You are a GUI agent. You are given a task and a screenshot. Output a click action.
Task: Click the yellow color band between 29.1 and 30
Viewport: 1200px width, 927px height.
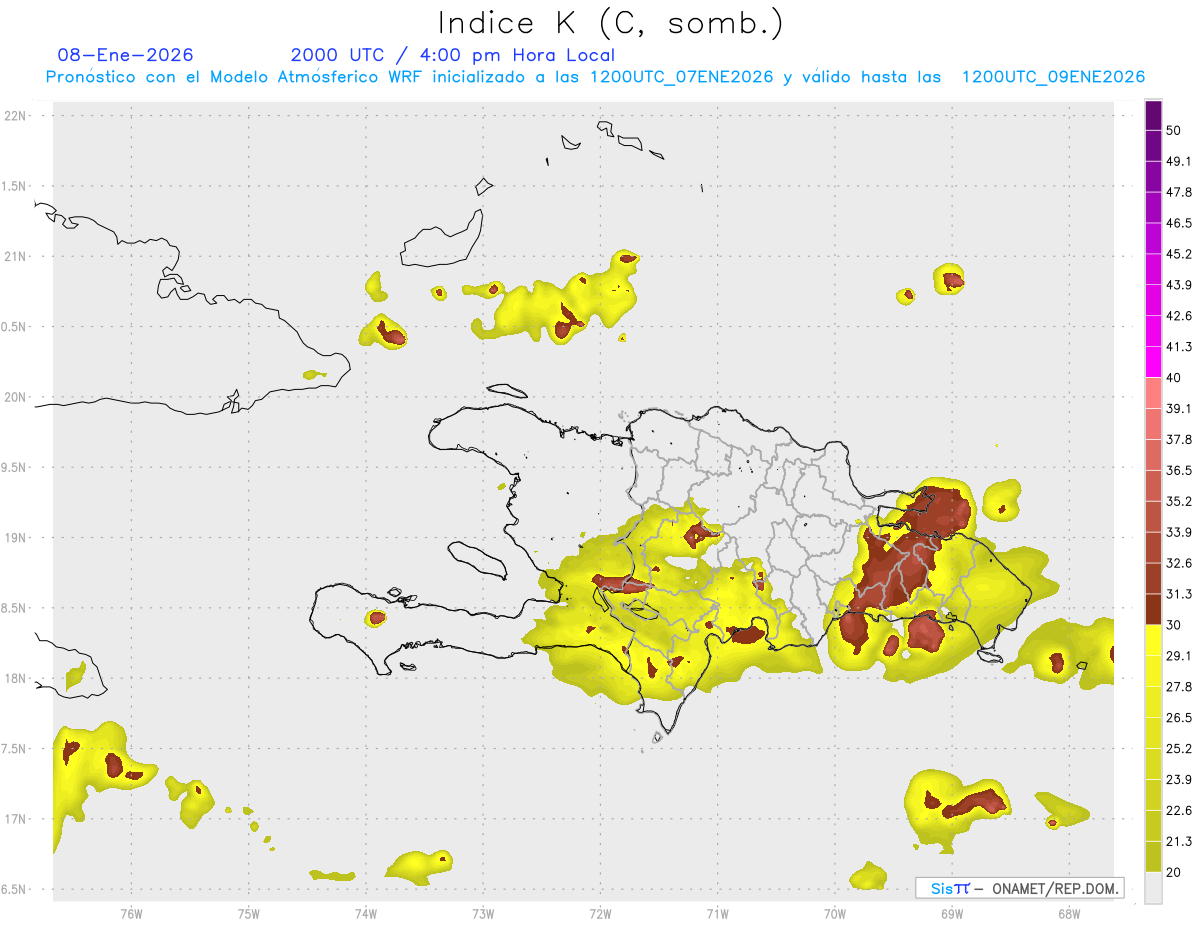pyautogui.click(x=1154, y=639)
